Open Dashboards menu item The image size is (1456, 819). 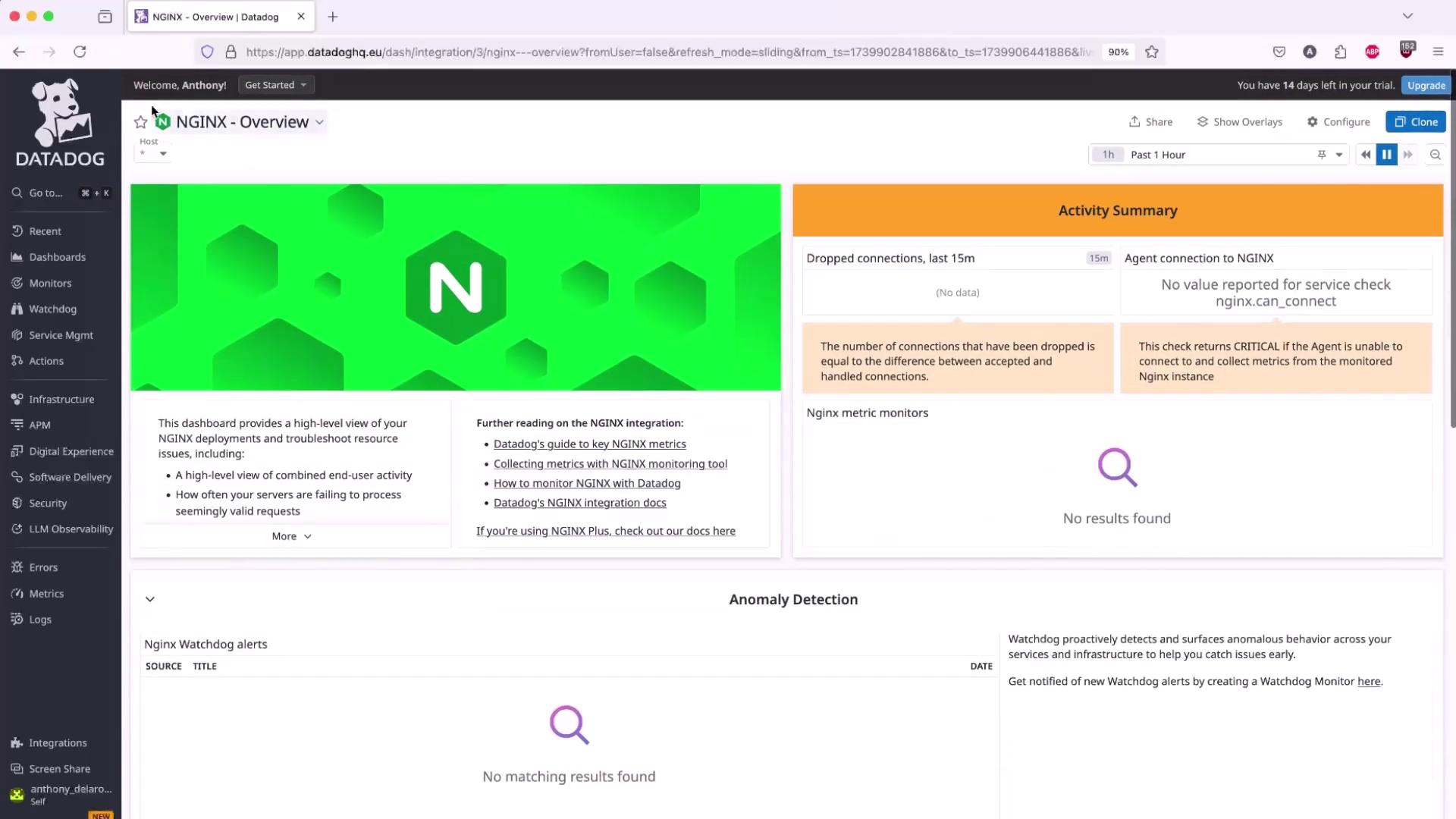pos(57,257)
